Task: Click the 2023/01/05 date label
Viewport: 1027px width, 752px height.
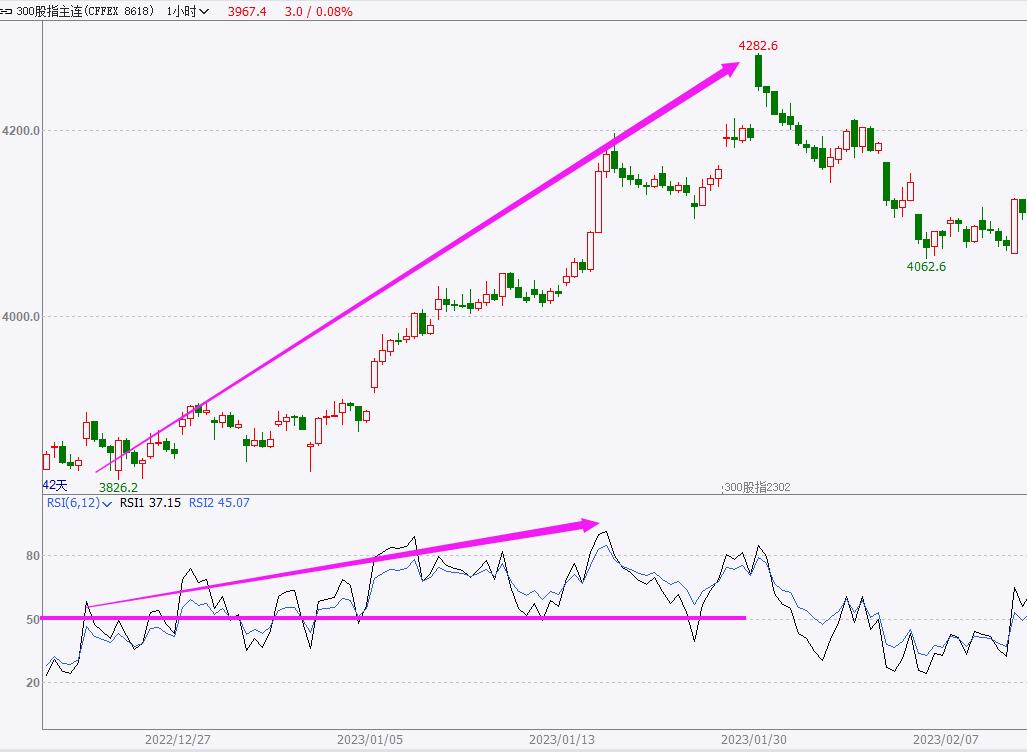Action: tap(370, 740)
